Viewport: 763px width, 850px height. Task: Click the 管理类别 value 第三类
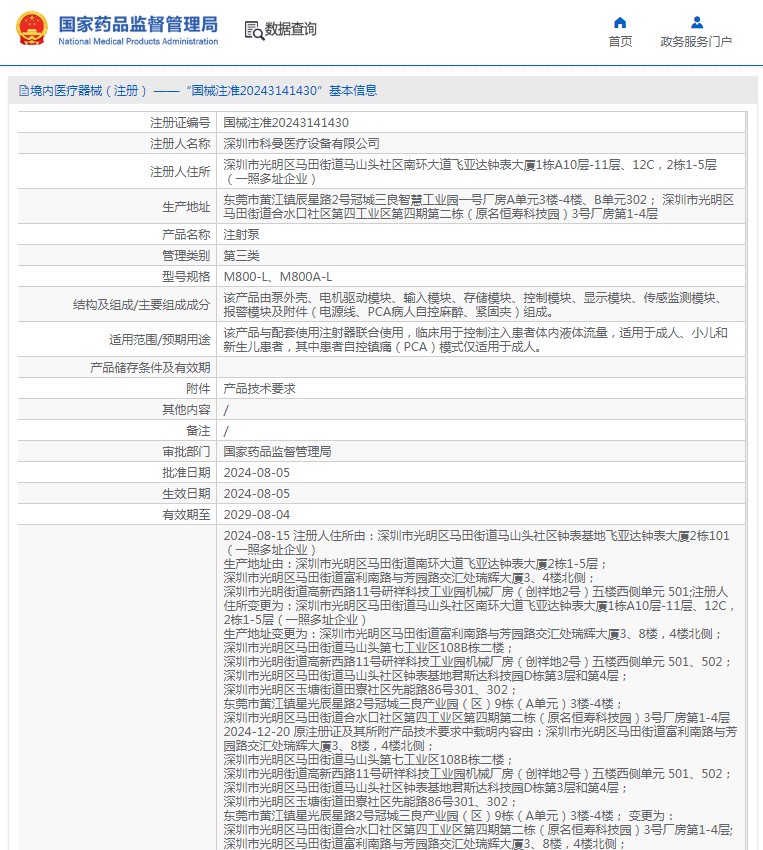[238, 255]
